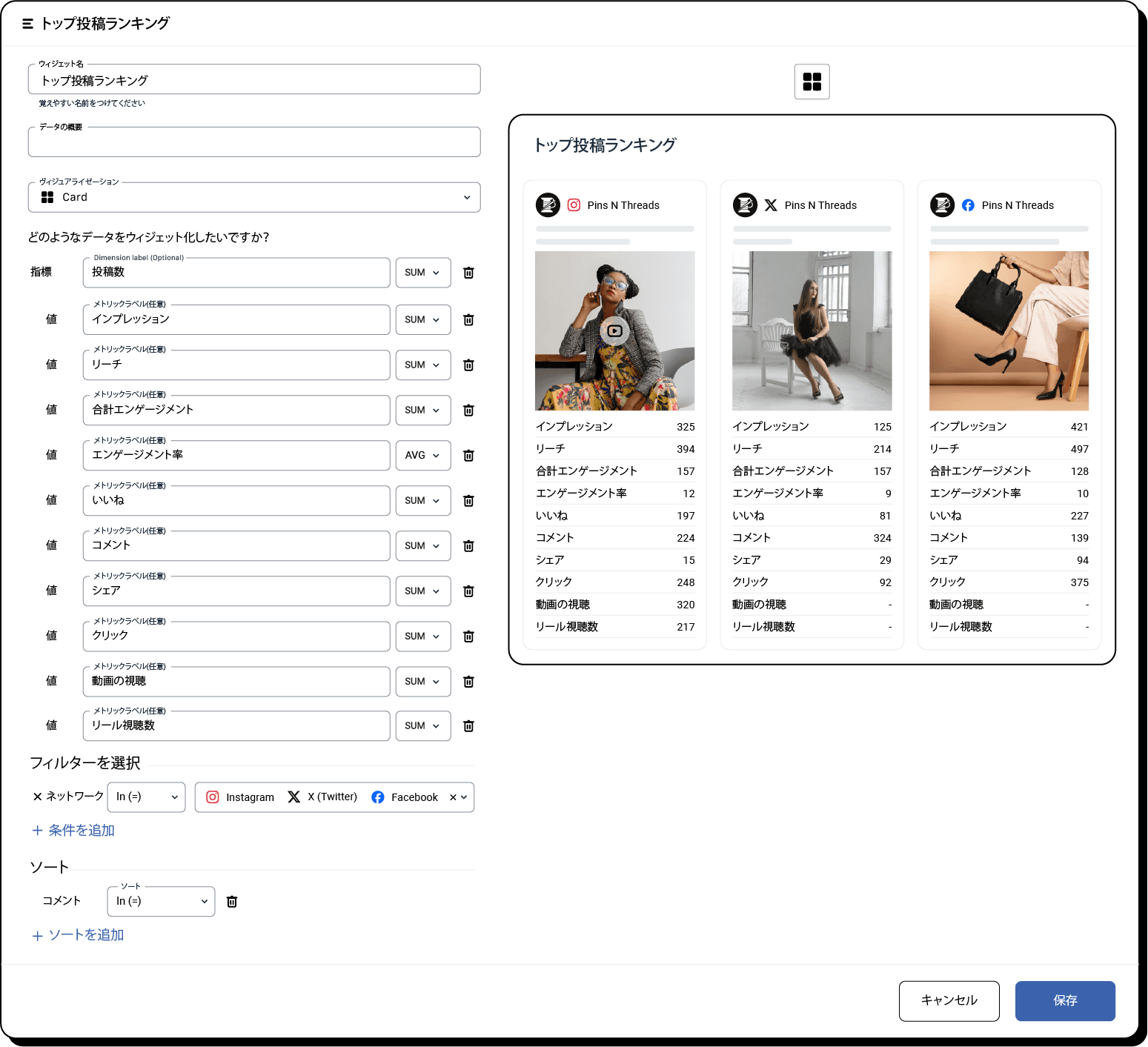
Task: Remove the ネットワーク filter using the X
Action: click(x=37, y=797)
